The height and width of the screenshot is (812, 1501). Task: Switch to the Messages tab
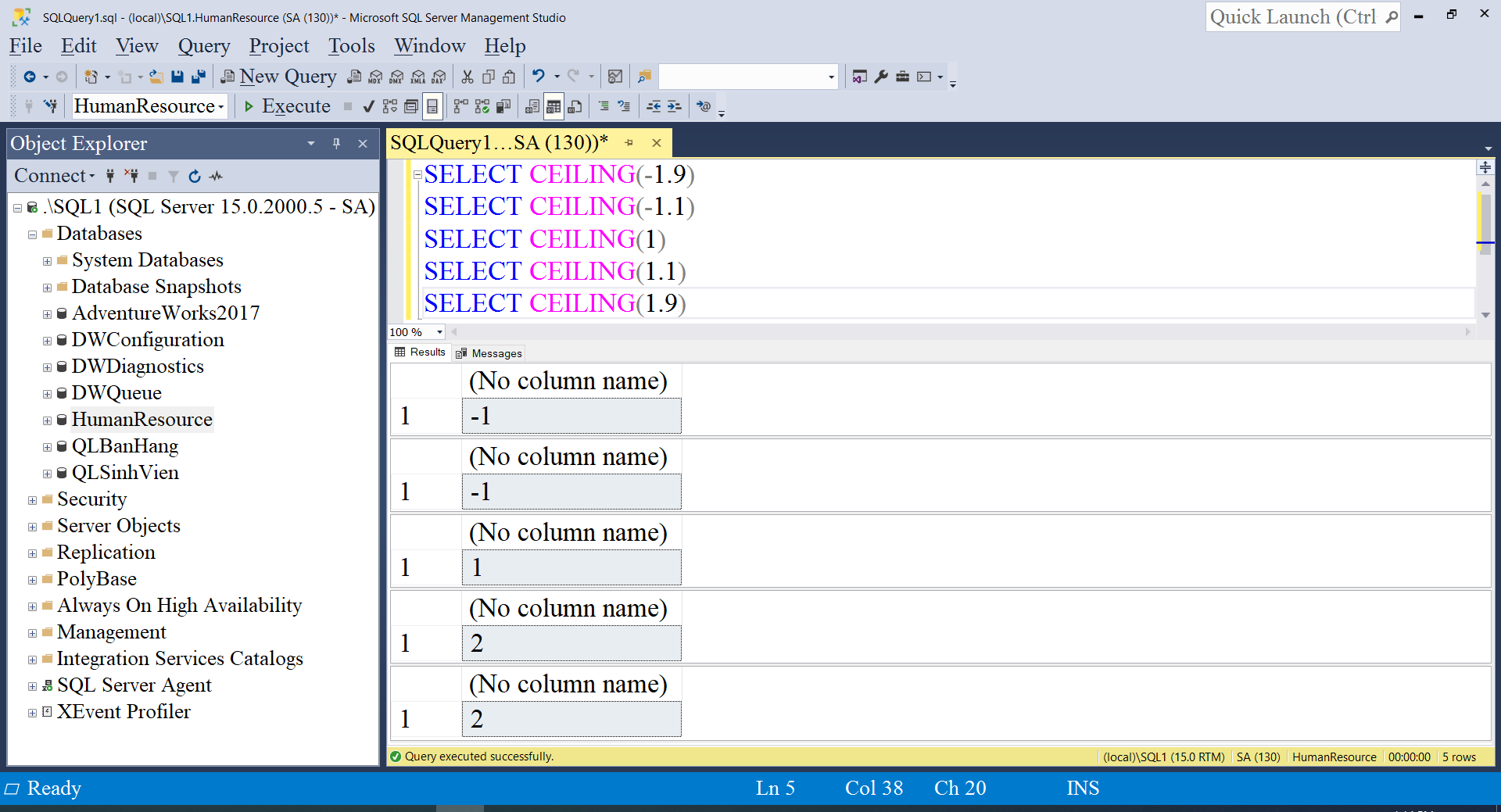489,353
